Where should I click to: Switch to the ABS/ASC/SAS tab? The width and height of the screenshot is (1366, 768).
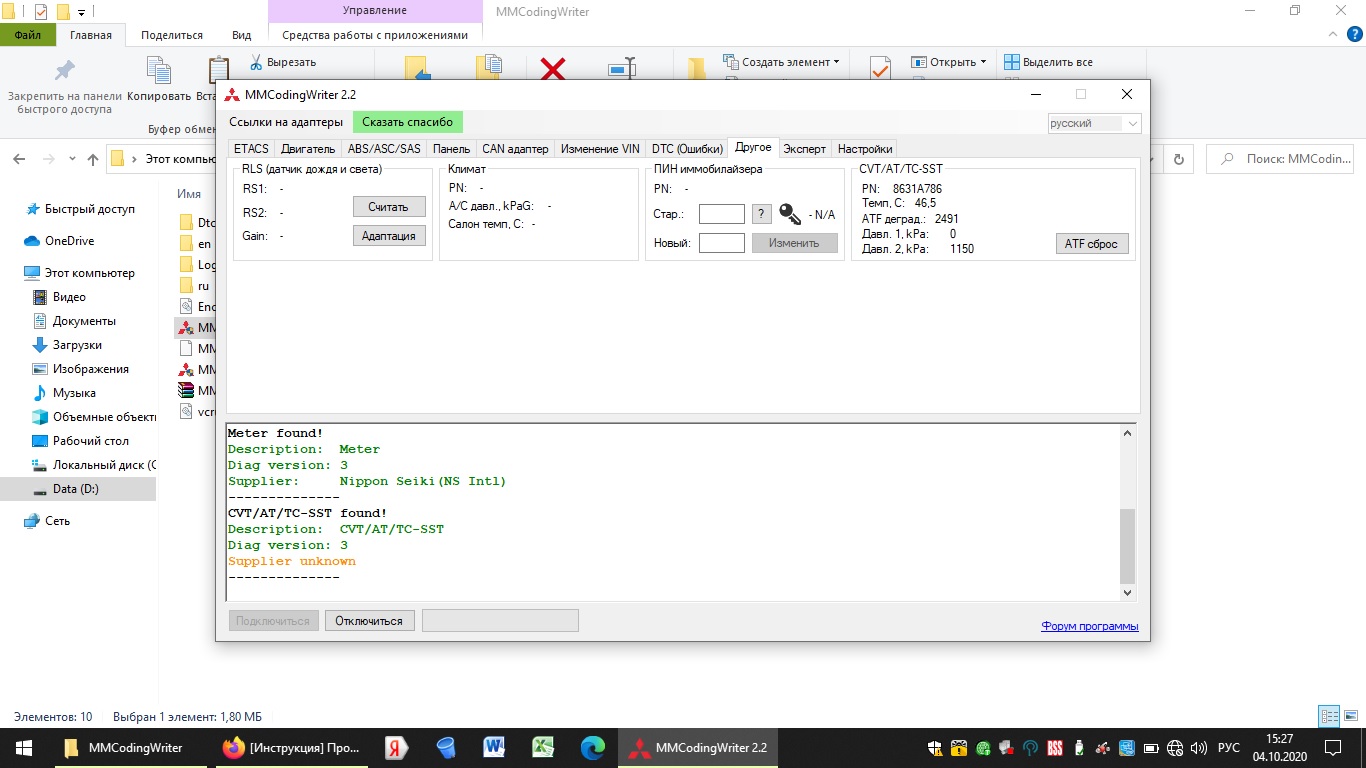[x=384, y=149]
